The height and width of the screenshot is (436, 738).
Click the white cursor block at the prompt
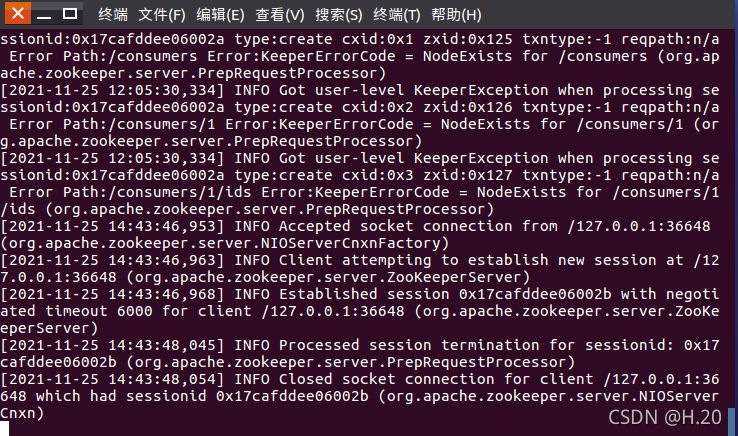coord(4,429)
